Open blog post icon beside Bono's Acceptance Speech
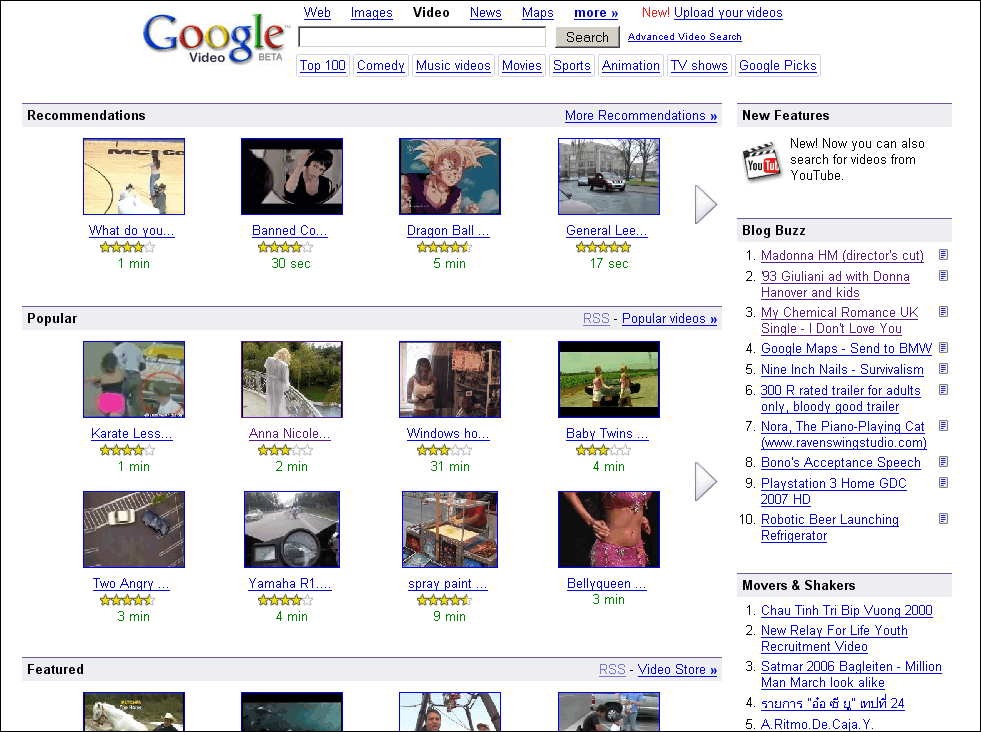The height and width of the screenshot is (732, 981). click(943, 462)
